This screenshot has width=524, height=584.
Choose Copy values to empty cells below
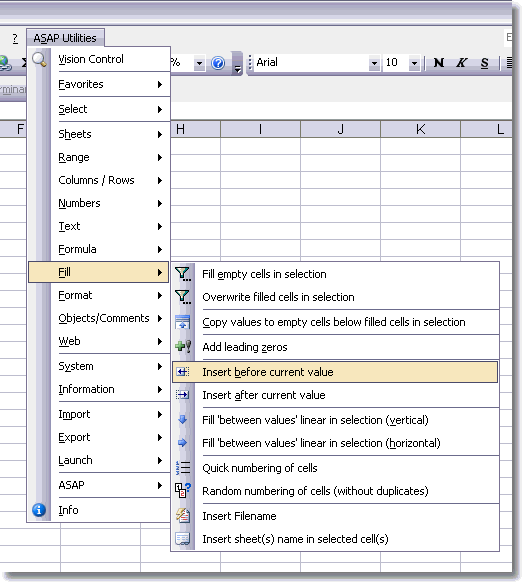(335, 322)
